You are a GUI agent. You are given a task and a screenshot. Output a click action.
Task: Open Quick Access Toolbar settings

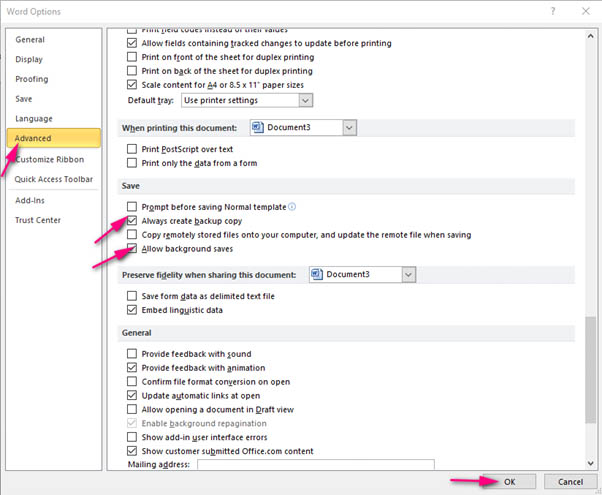coord(53,179)
